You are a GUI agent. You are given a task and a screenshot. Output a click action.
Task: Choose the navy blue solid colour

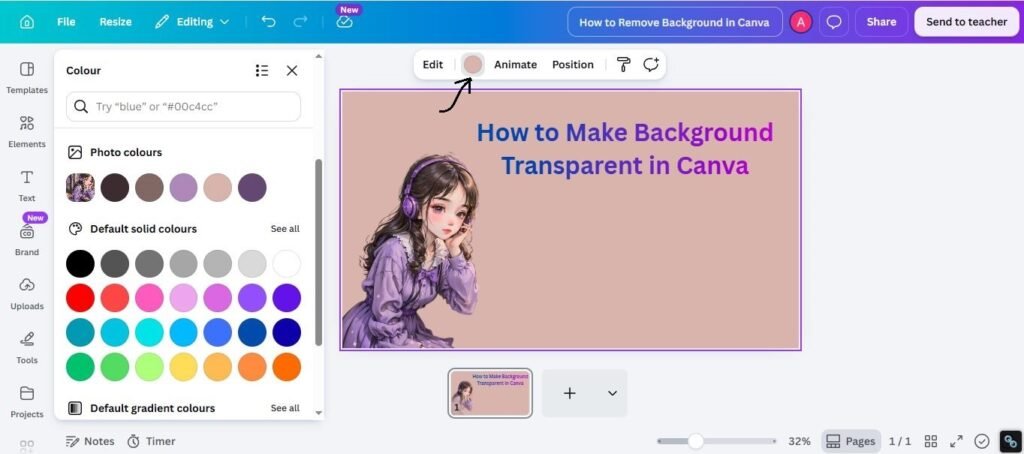286,332
